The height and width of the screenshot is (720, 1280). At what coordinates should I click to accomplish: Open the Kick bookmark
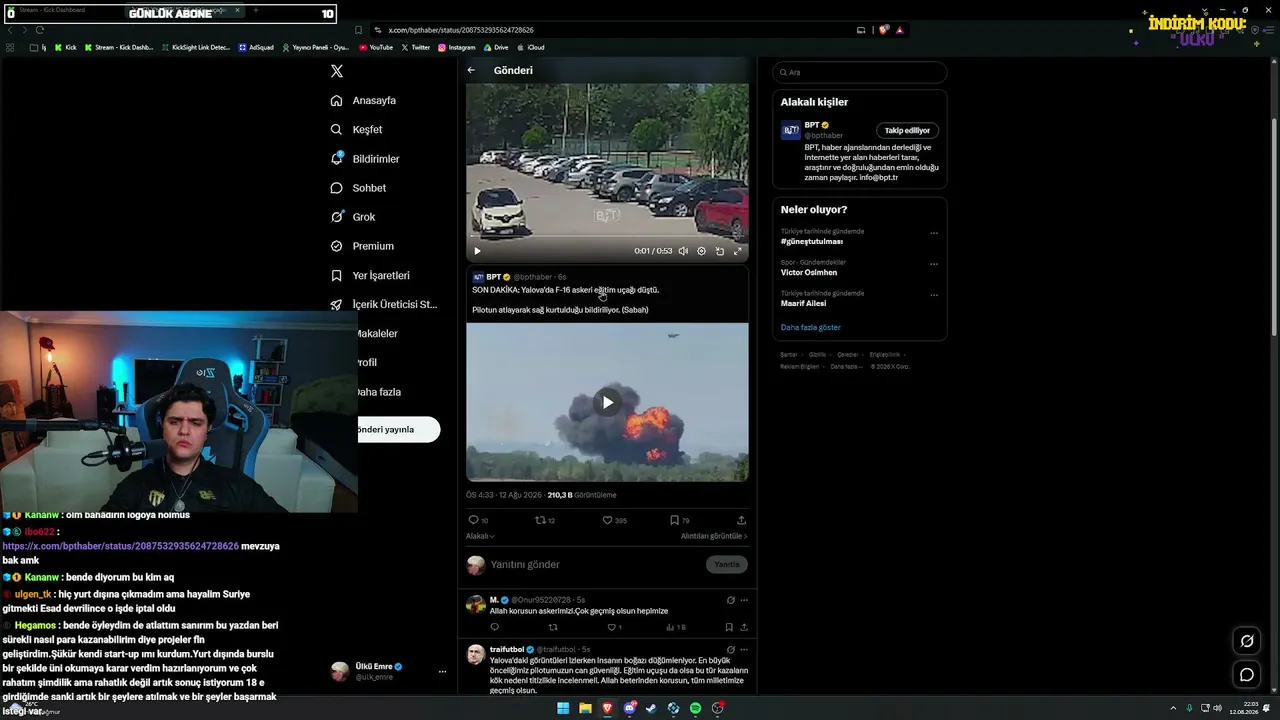pos(65,47)
